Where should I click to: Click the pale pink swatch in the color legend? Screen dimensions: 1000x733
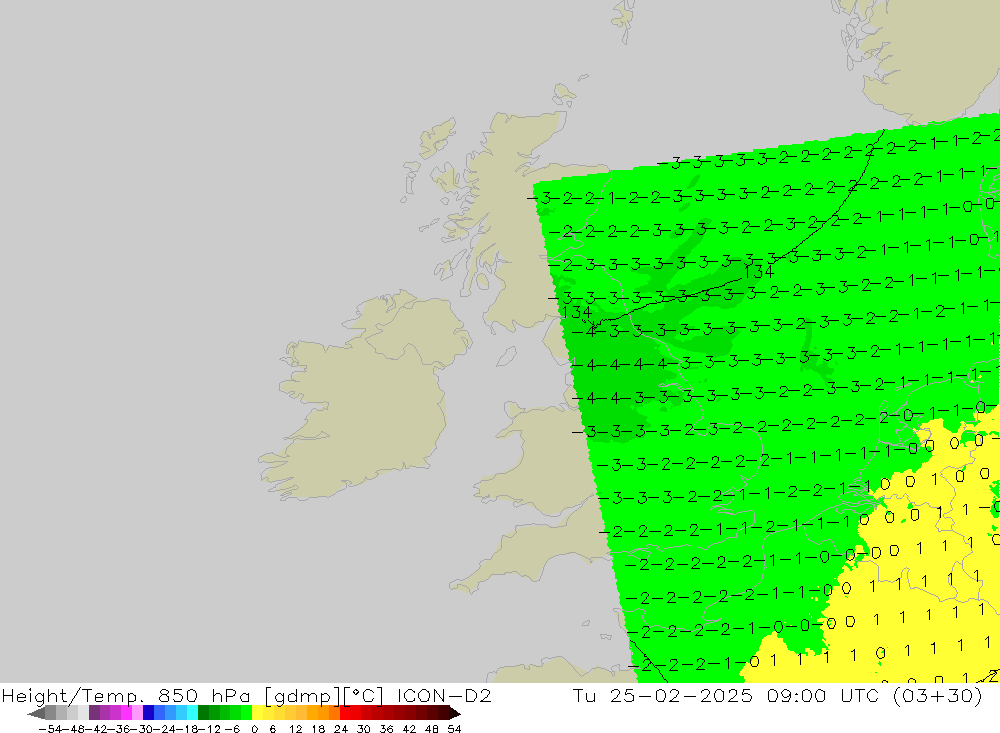tap(137, 713)
